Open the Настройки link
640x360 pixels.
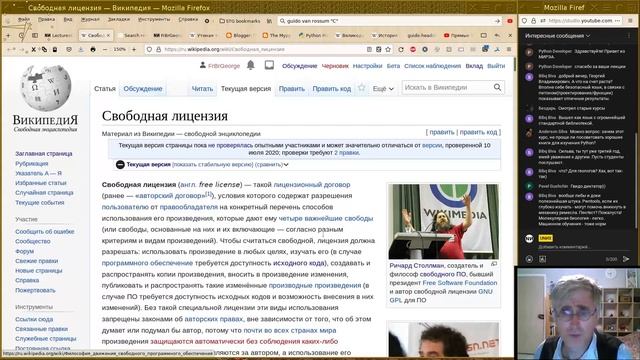click(x=367, y=66)
